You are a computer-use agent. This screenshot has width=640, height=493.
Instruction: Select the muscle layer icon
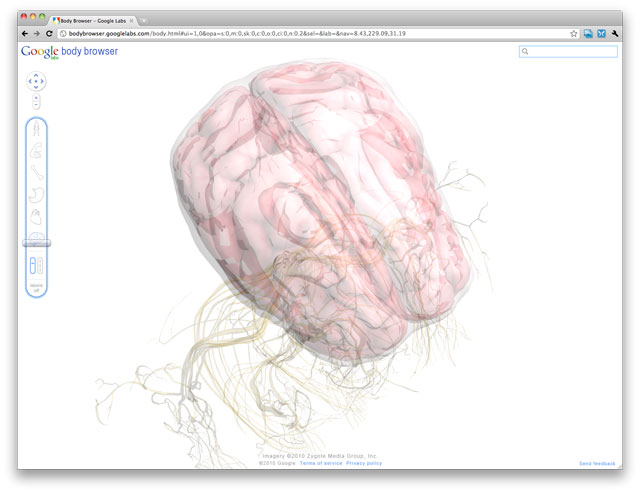[x=36, y=150]
